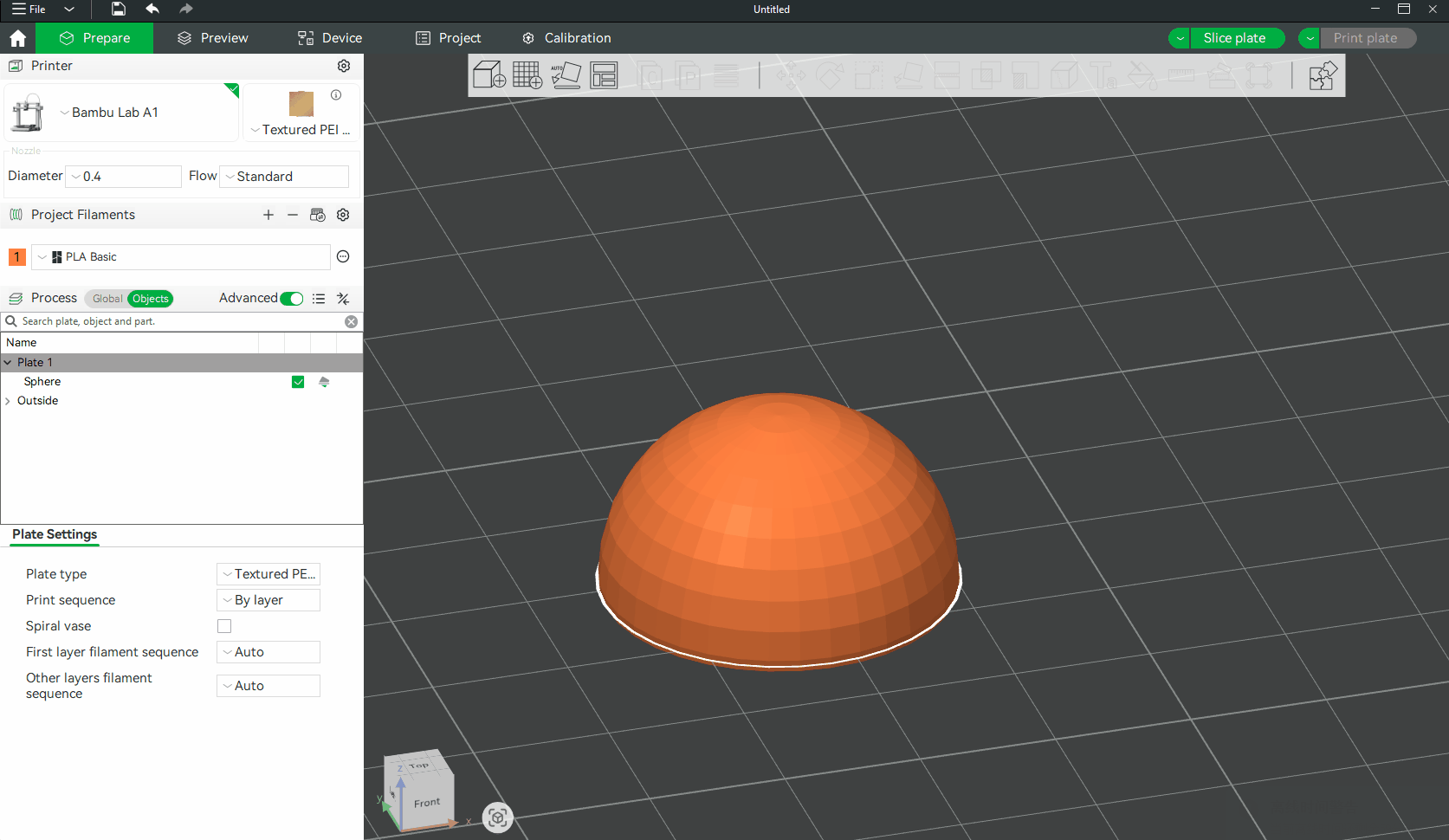
Task: Expand the Outside tree item
Action: [8, 401]
